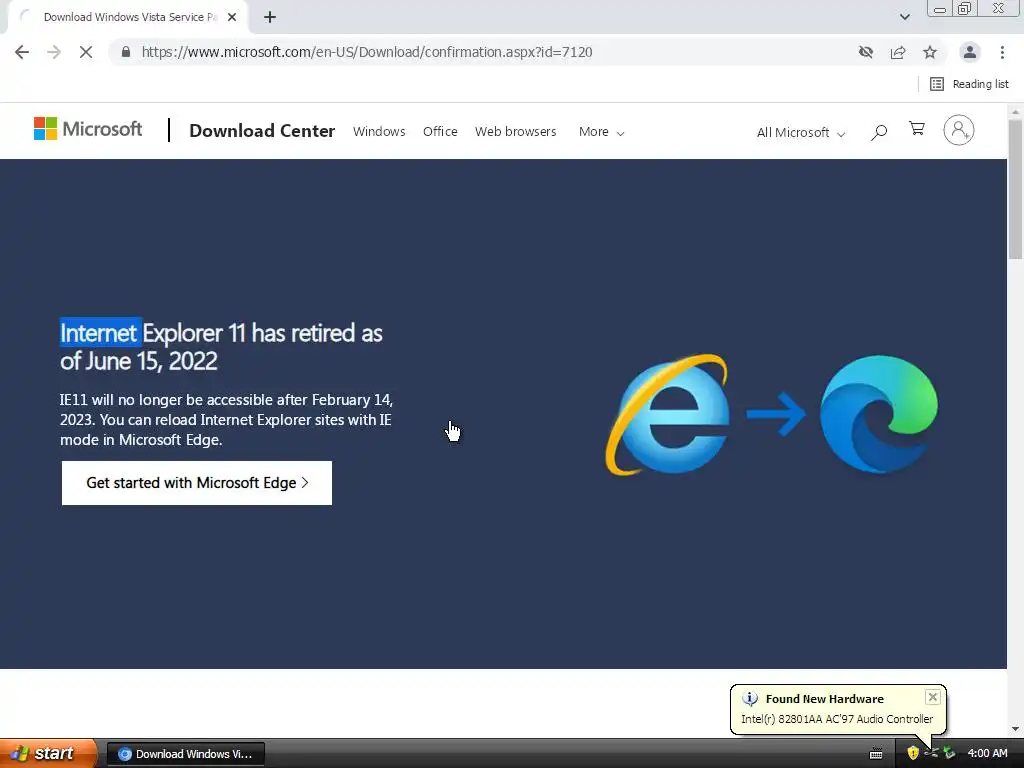Open the Reading list

[969, 84]
